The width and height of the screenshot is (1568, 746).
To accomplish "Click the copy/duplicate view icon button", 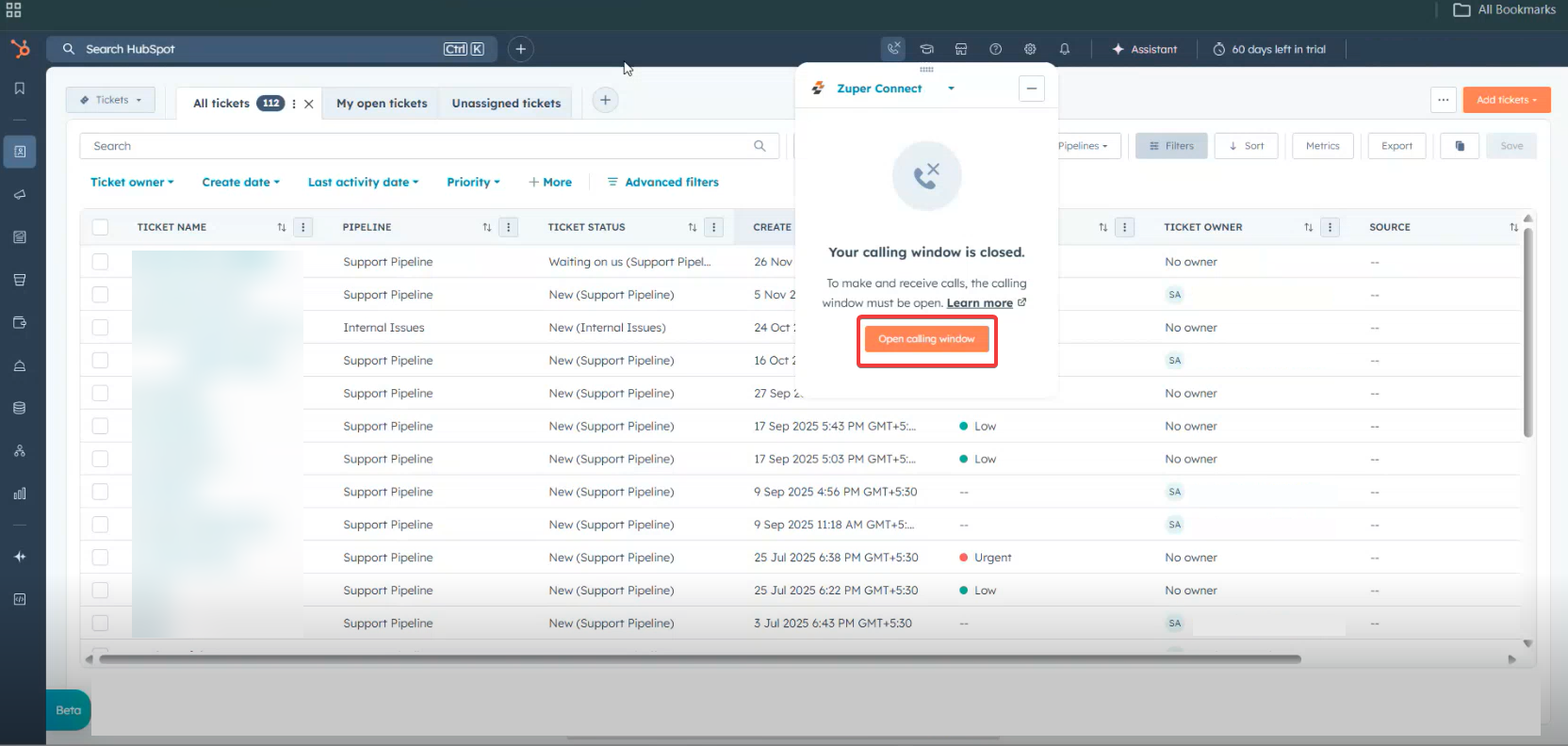I will tap(1460, 146).
